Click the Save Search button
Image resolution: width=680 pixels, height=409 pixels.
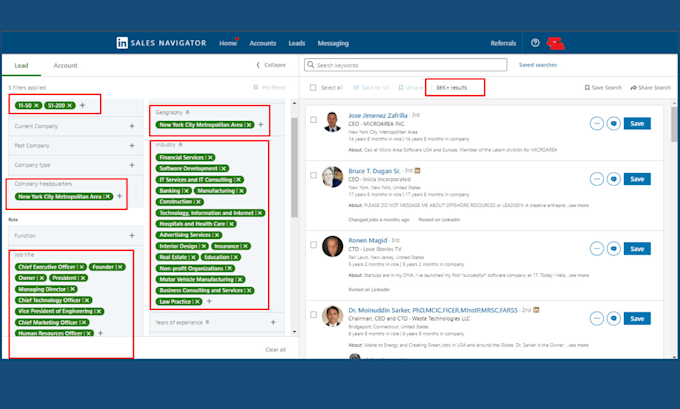pos(603,88)
